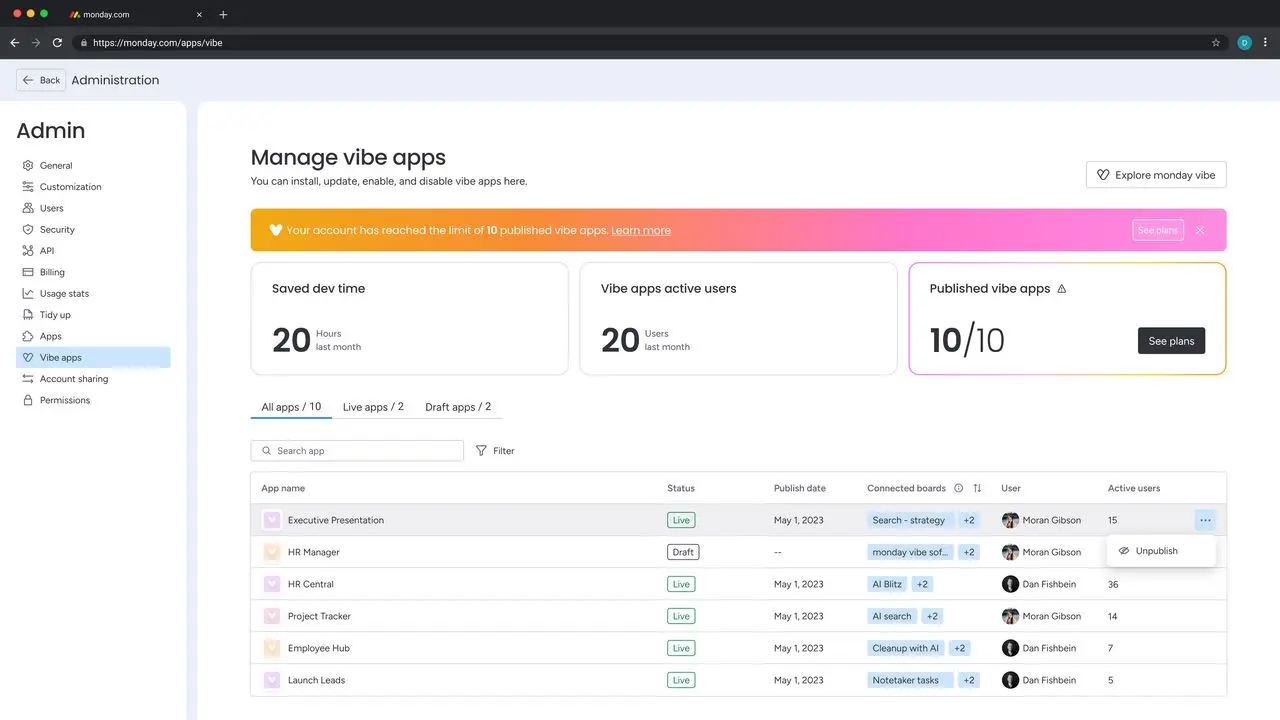Open Account sharing settings
The image size is (1280, 720).
[x=66, y=379]
